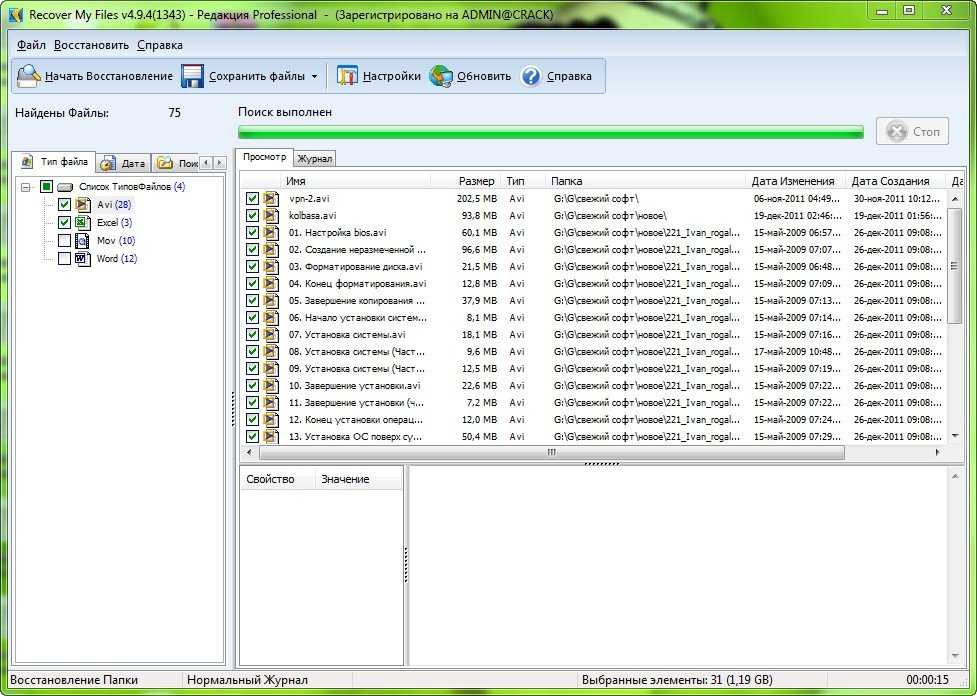Click the preview pane scroll-up arrow

click(x=955, y=477)
